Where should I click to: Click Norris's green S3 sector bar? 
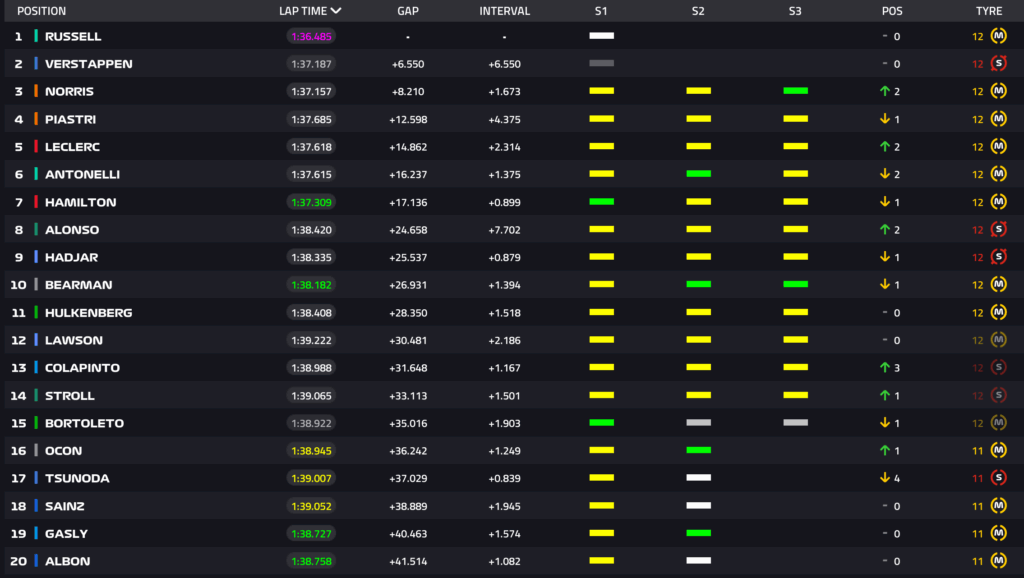click(795, 91)
